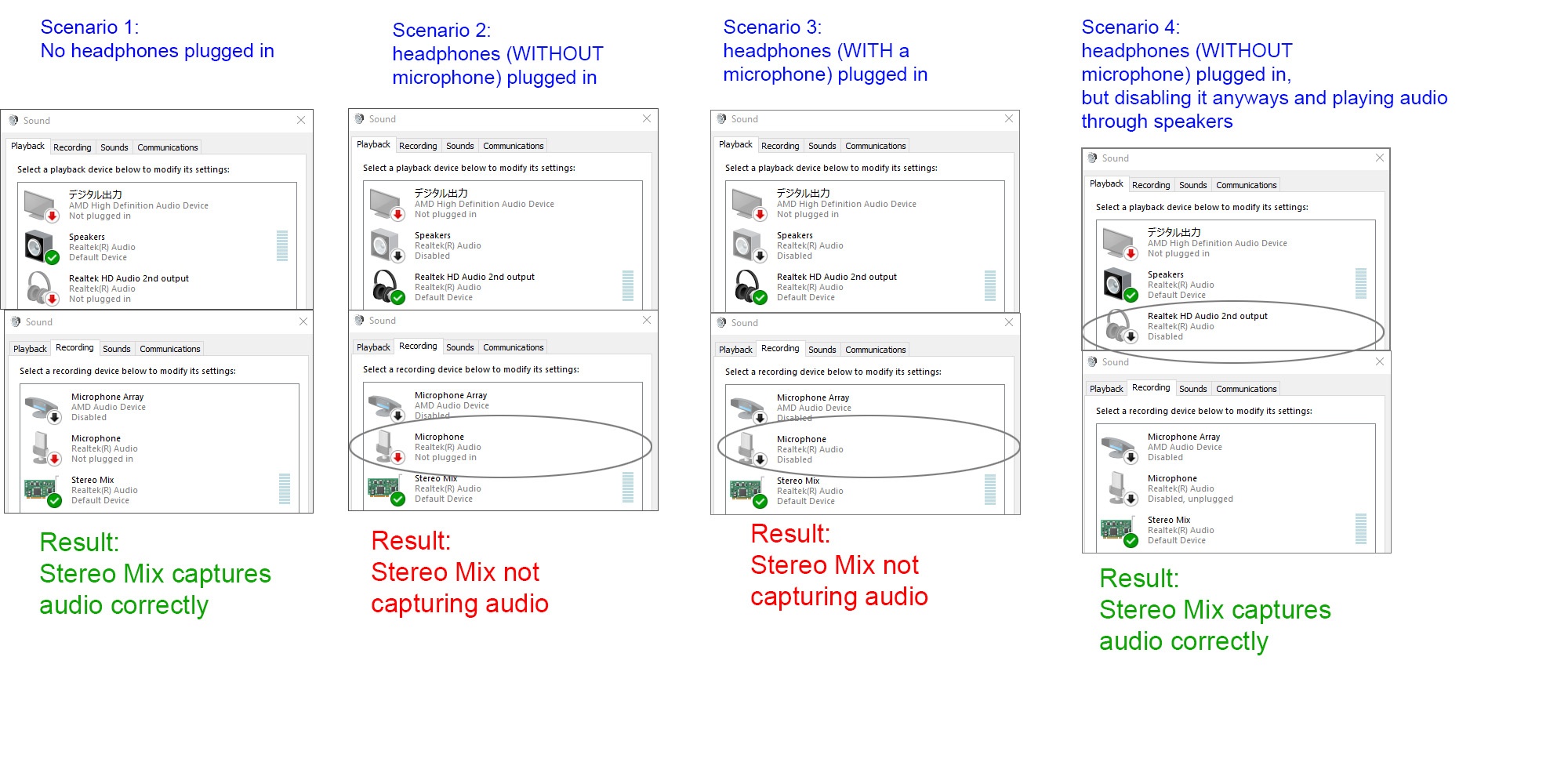Select Microphone Array icon in Scenario 4 recording
Screen dimensions: 1568x784
point(1120,448)
